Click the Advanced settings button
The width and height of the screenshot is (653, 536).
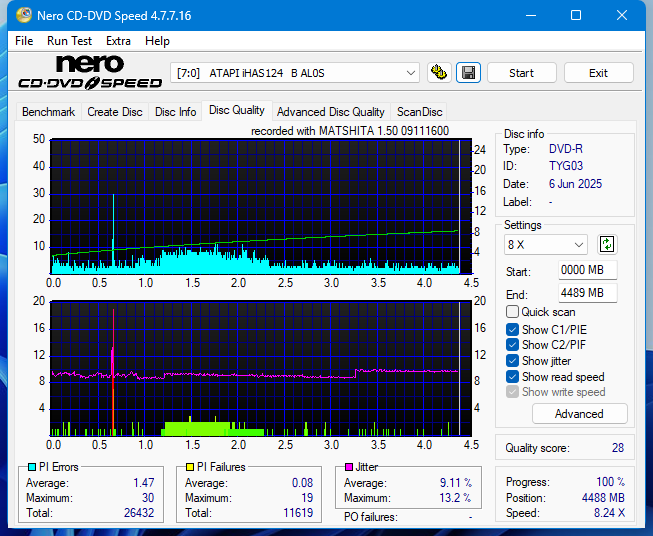coord(579,414)
